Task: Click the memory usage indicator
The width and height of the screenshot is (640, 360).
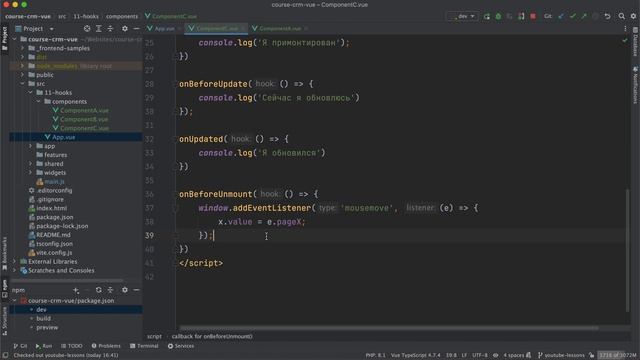Action: (617, 355)
